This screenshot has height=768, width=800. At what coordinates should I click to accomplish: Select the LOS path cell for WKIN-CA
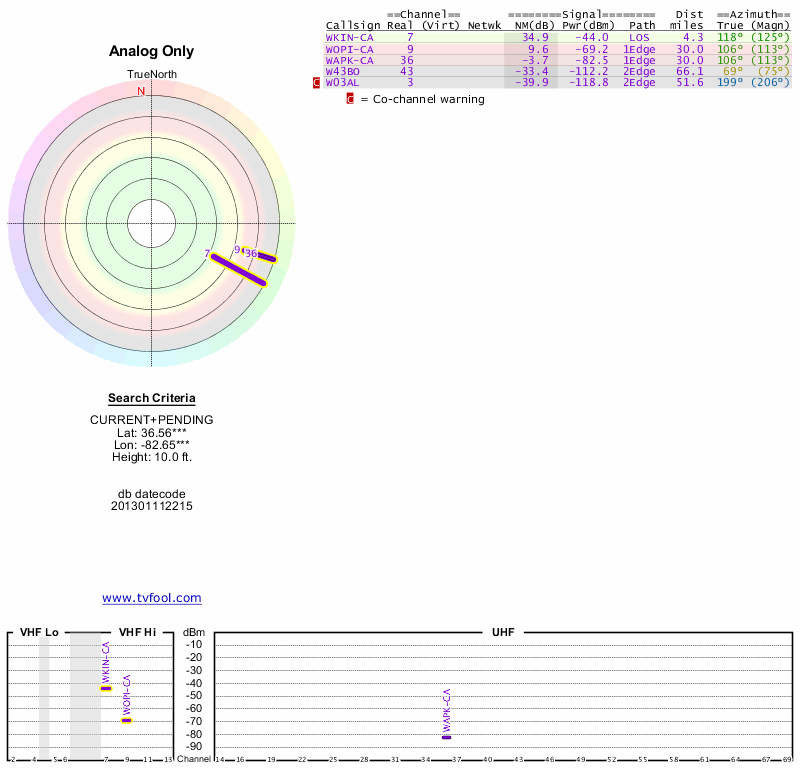click(639, 38)
